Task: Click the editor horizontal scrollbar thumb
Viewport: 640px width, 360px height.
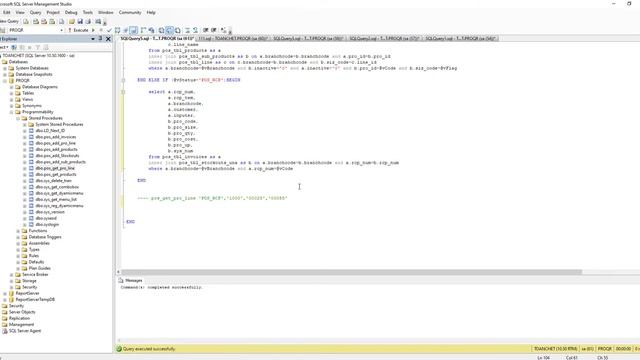Action: click(x=351, y=272)
